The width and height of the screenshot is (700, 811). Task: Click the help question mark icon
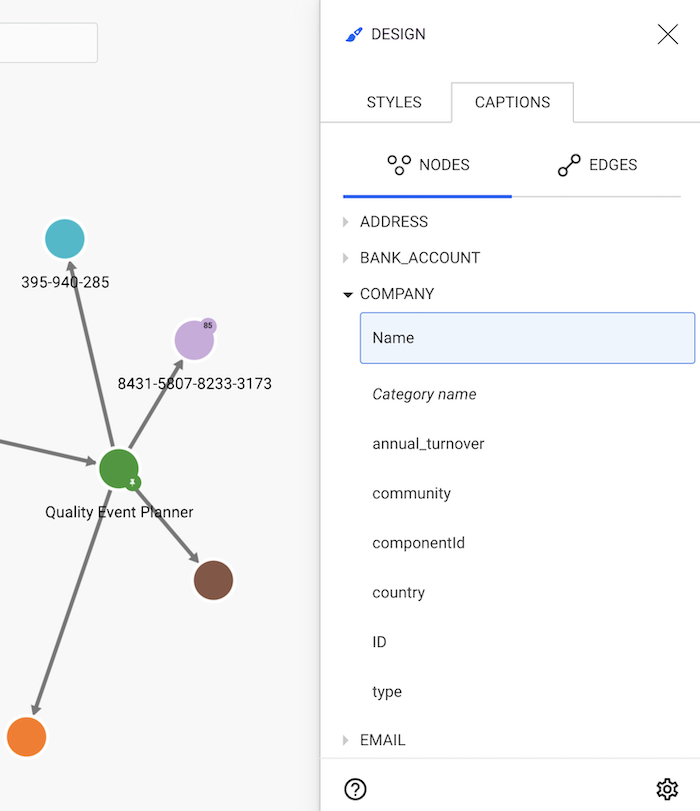coord(355,789)
